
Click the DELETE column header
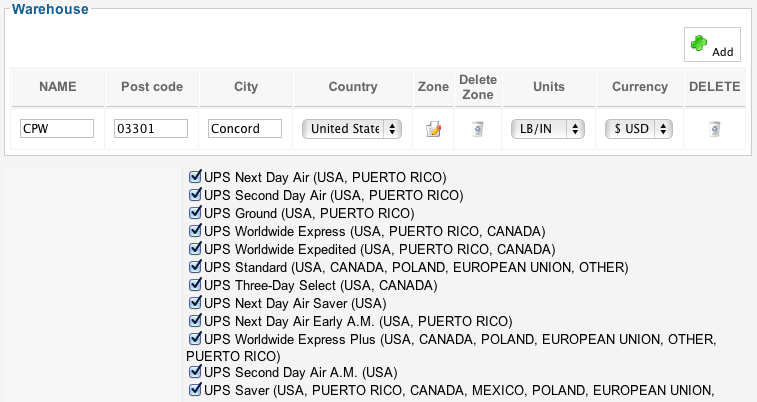pos(715,87)
